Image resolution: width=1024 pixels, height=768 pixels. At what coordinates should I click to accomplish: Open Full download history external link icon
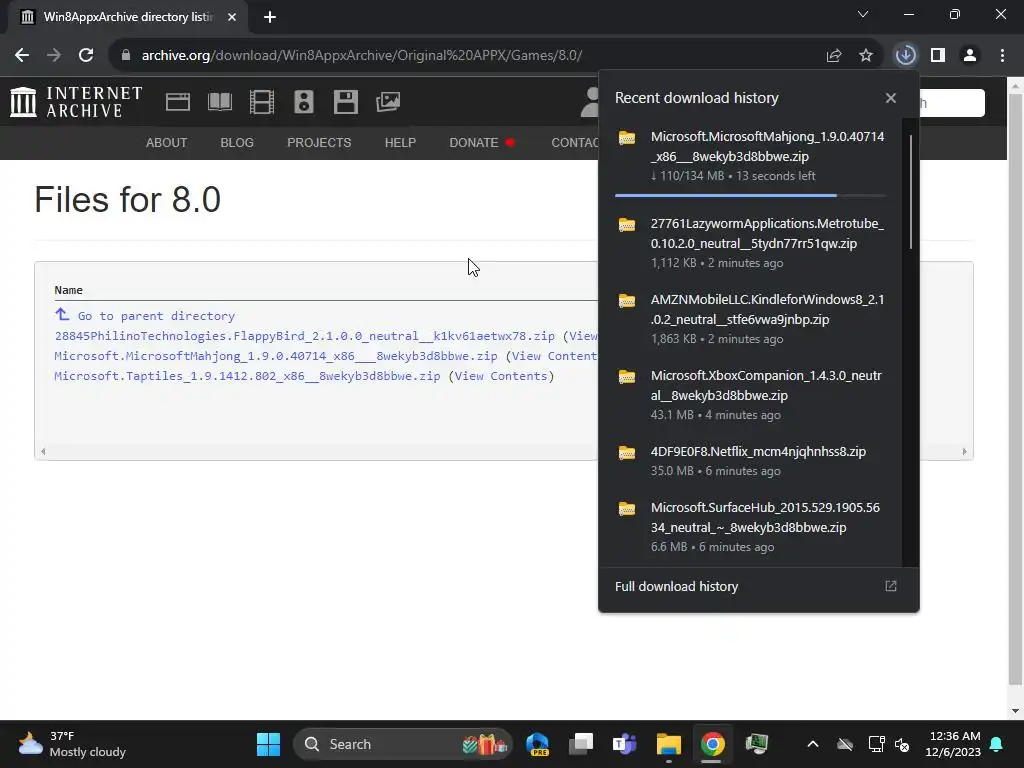point(891,586)
